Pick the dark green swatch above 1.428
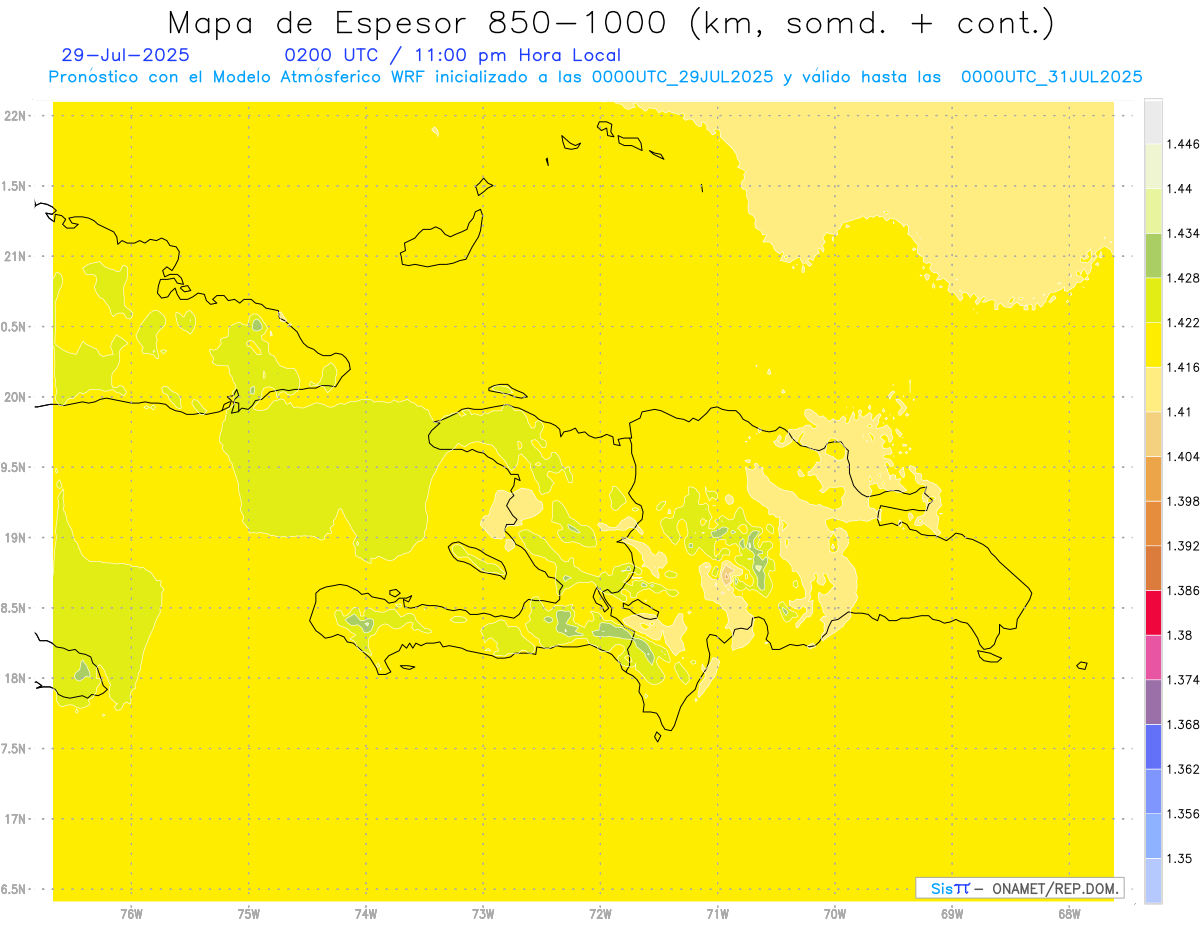Screen dimensions: 1200x927 pyautogui.click(x=1153, y=255)
